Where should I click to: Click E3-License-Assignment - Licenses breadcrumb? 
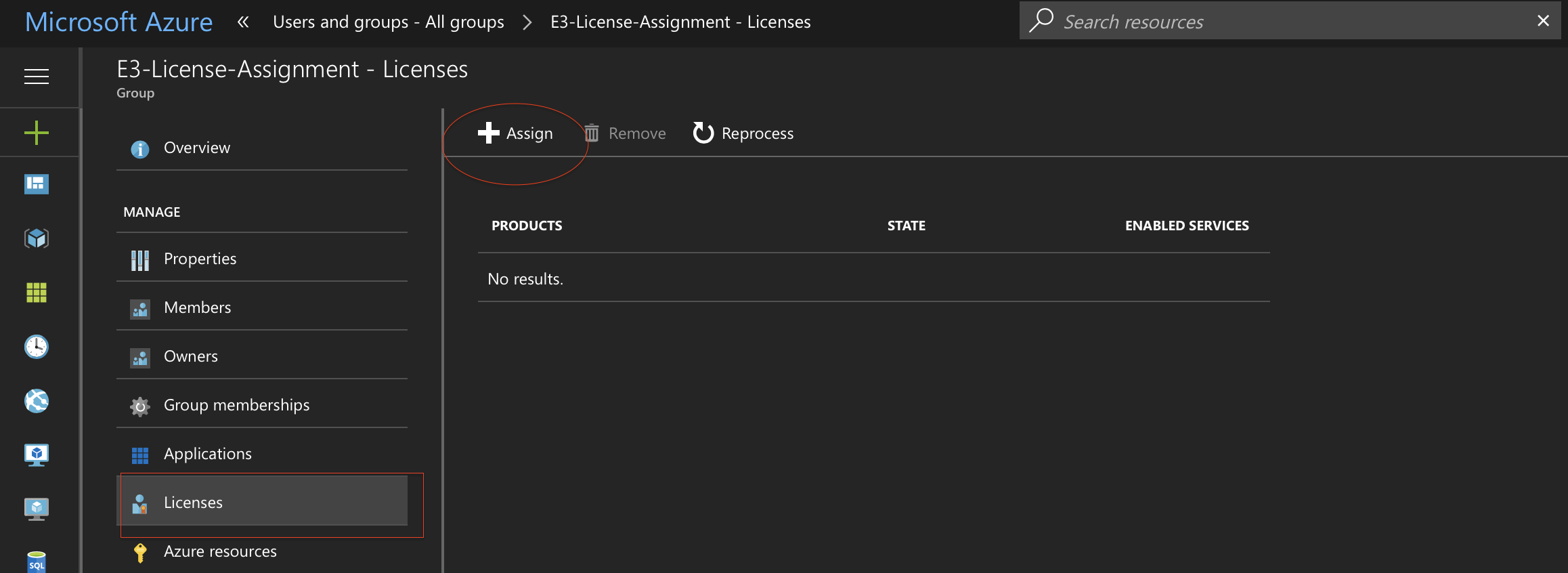click(680, 22)
